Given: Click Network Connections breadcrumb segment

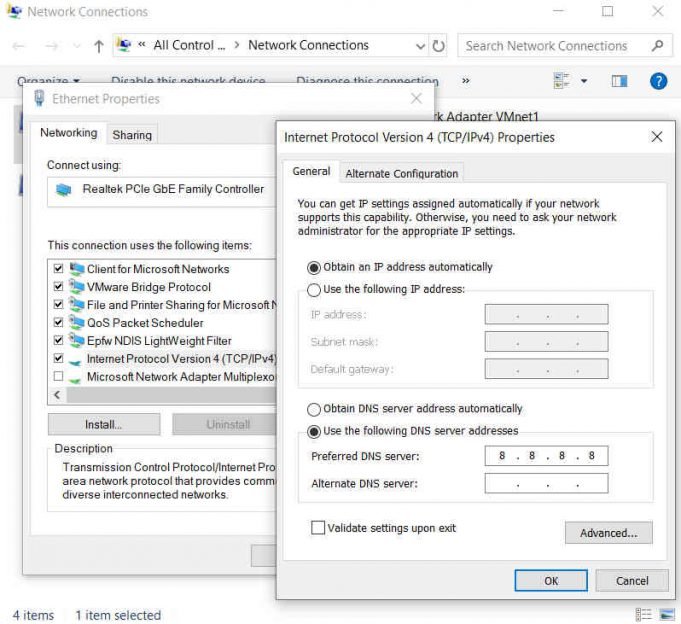Looking at the screenshot, I should point(308,45).
